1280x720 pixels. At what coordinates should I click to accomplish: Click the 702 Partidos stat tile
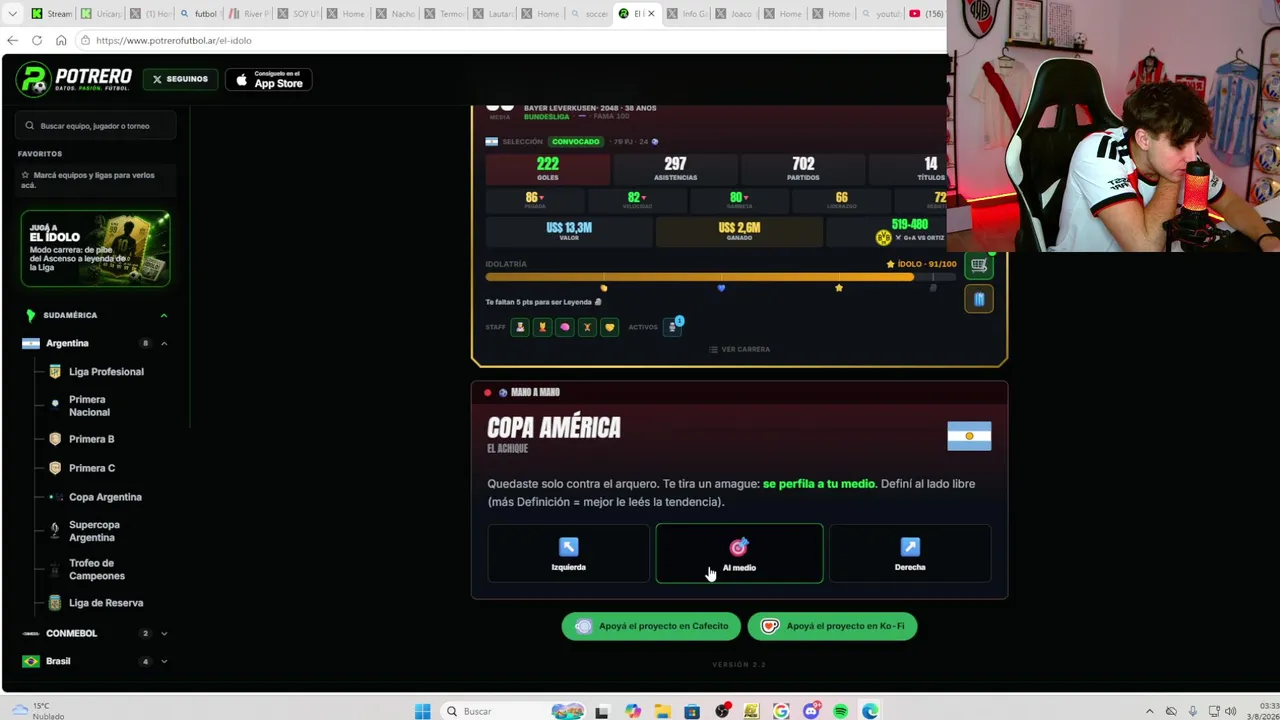[803, 169]
